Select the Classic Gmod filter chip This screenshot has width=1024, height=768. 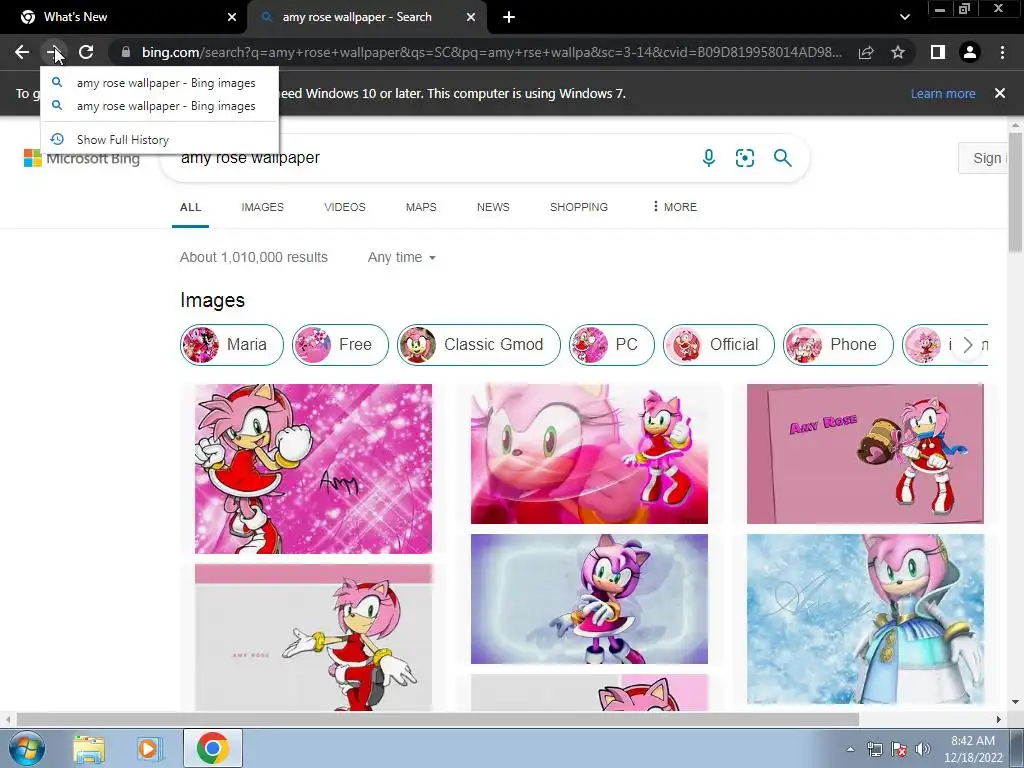[x=479, y=345]
